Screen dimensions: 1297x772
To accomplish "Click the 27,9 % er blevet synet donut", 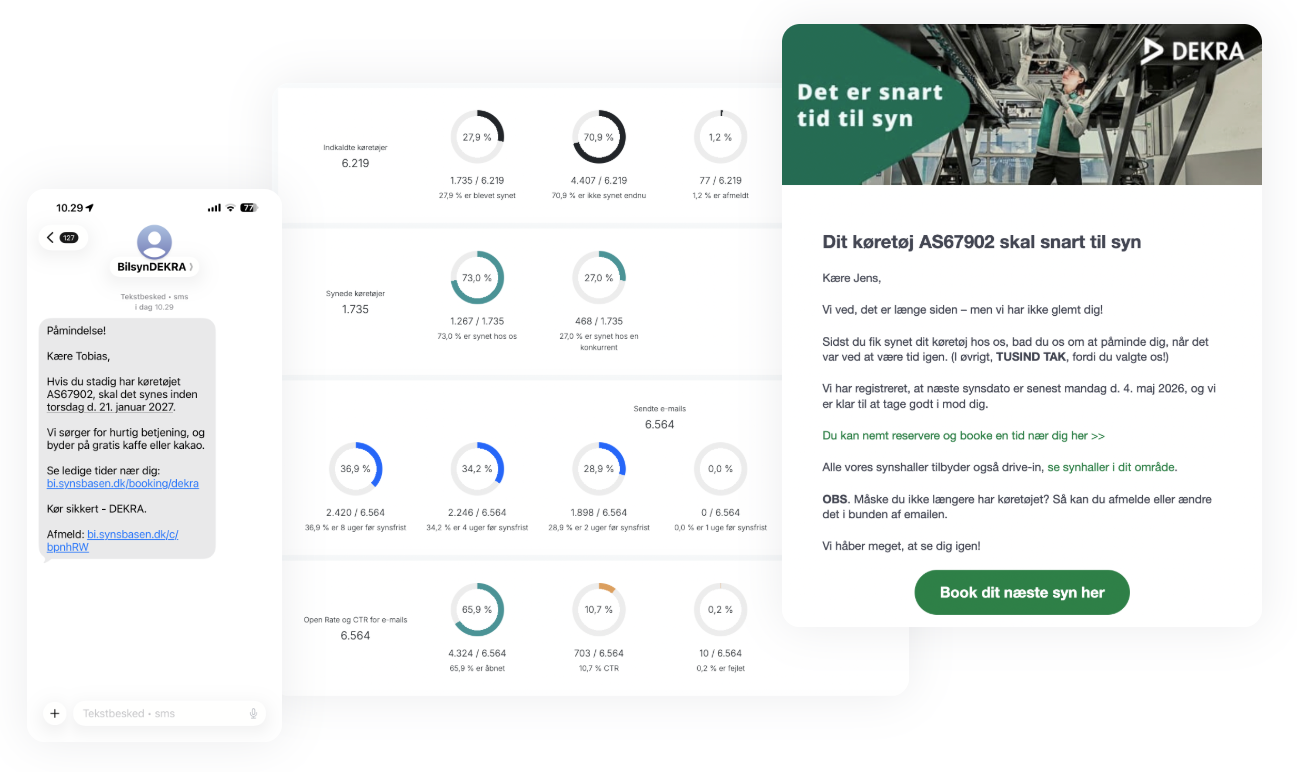I will (x=477, y=137).
